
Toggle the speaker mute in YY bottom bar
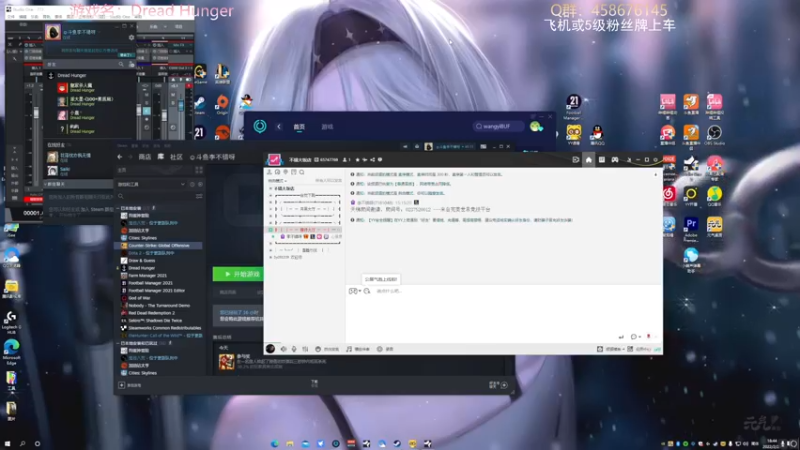click(284, 349)
